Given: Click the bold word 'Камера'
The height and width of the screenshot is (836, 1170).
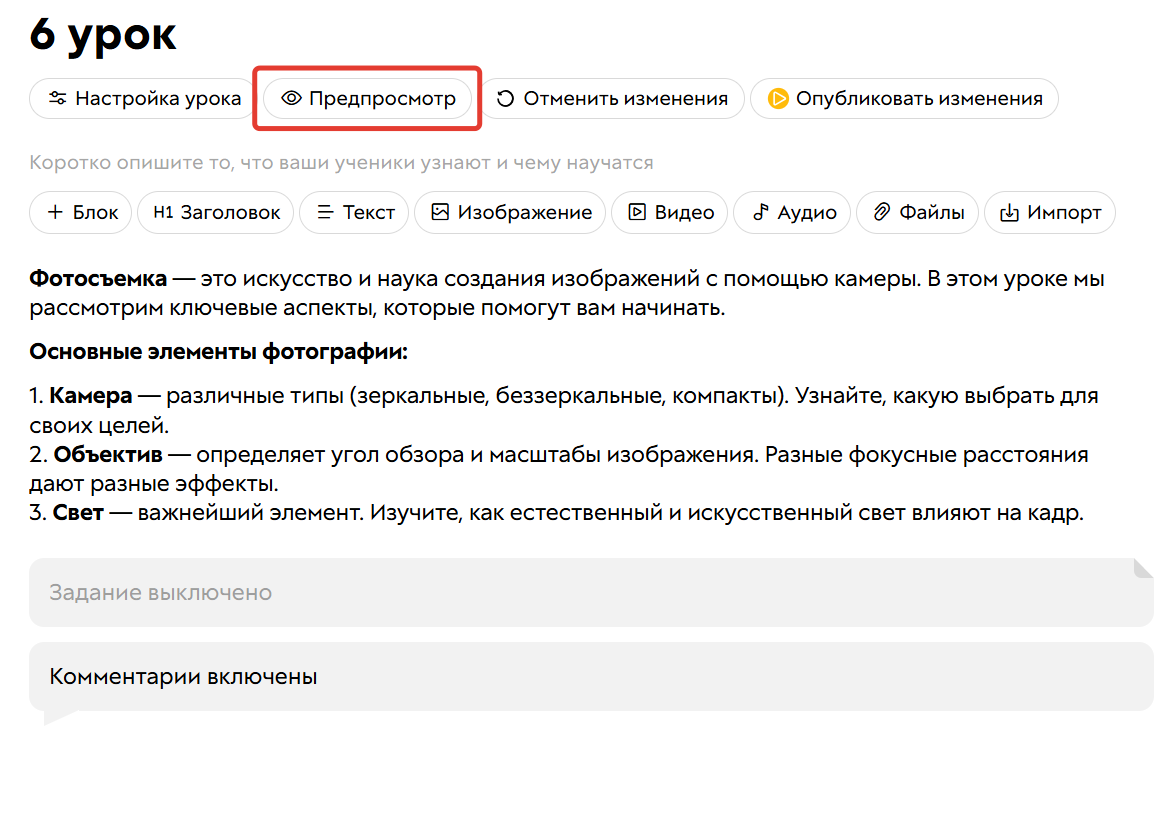Looking at the screenshot, I should [x=91, y=396].
